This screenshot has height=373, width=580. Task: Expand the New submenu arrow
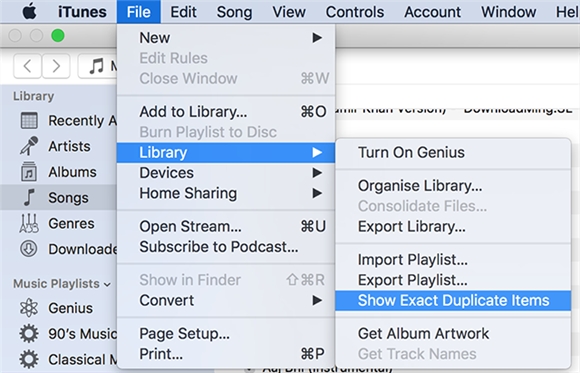click(x=317, y=38)
